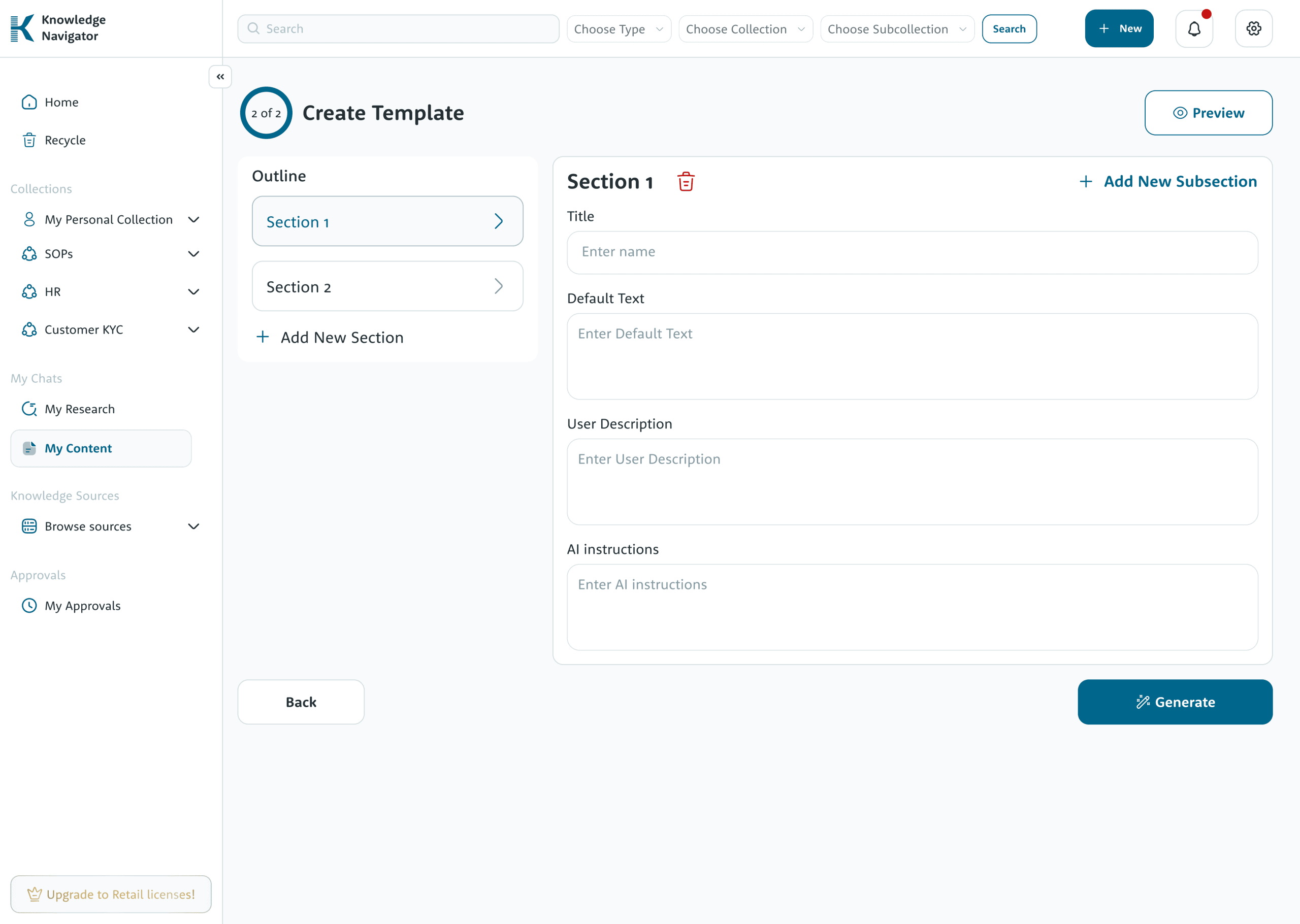Click the notification bell icon
The image size is (1300, 924).
1193,28
